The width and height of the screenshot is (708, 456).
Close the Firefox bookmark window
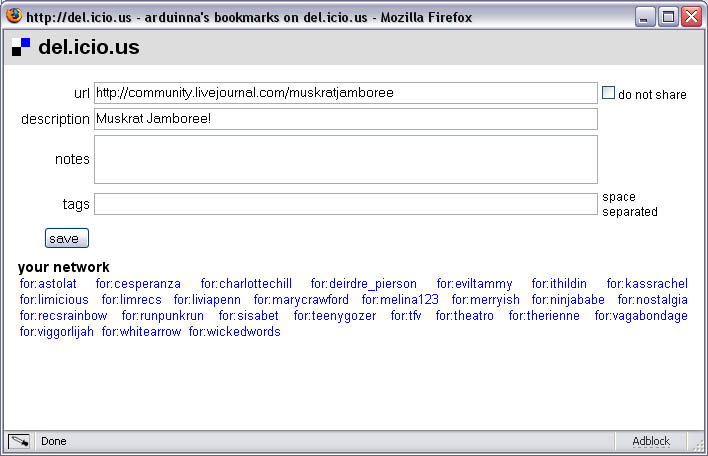[691, 17]
